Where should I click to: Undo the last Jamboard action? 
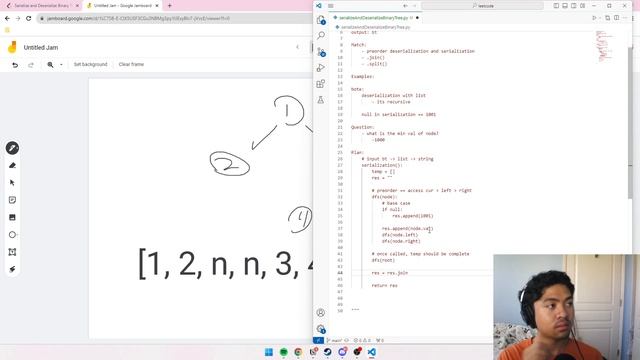pos(15,64)
